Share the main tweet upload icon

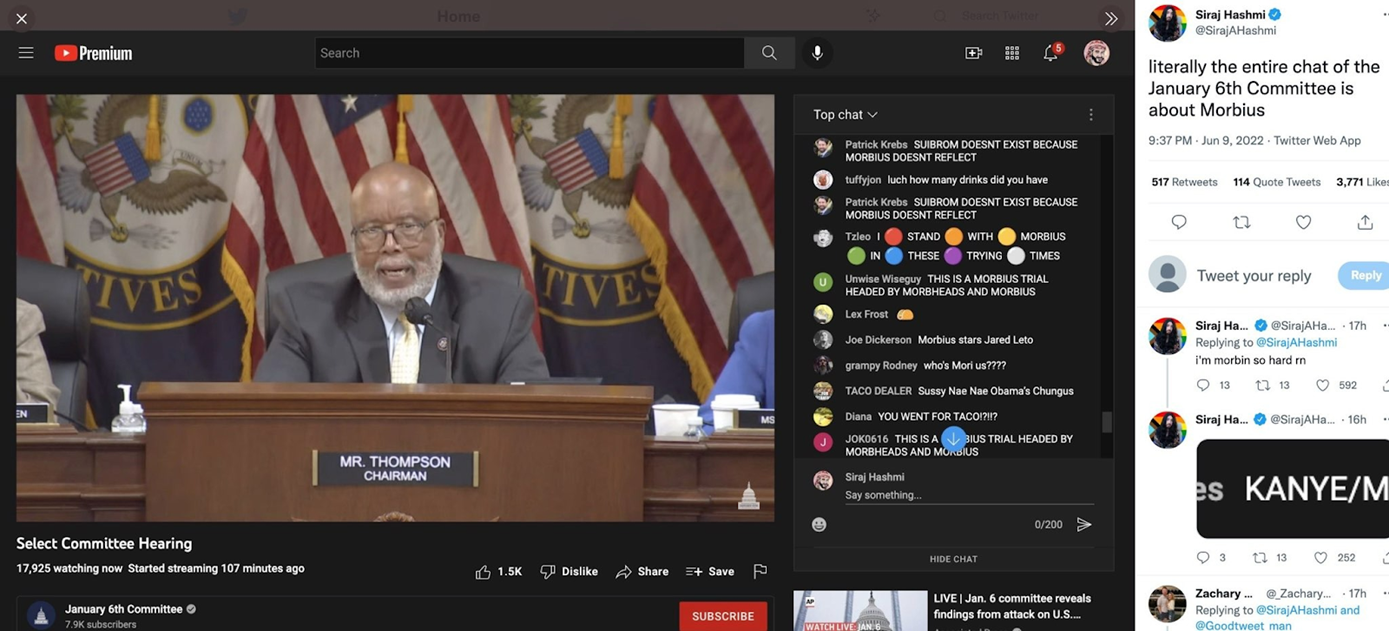[1365, 222]
